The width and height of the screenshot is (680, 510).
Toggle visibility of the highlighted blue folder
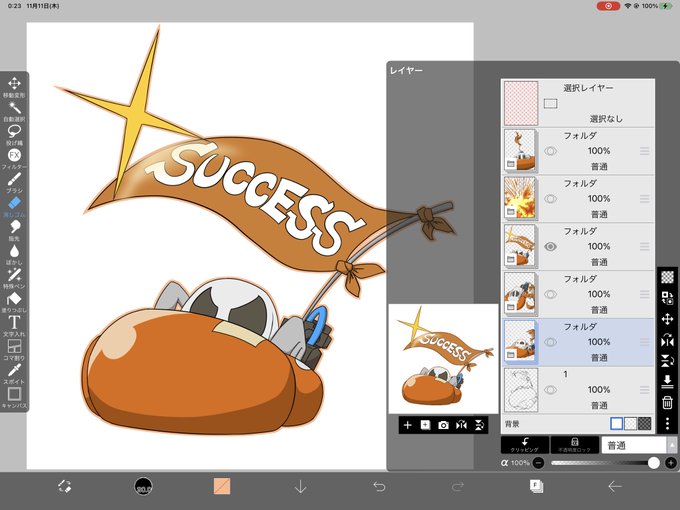pos(550,342)
